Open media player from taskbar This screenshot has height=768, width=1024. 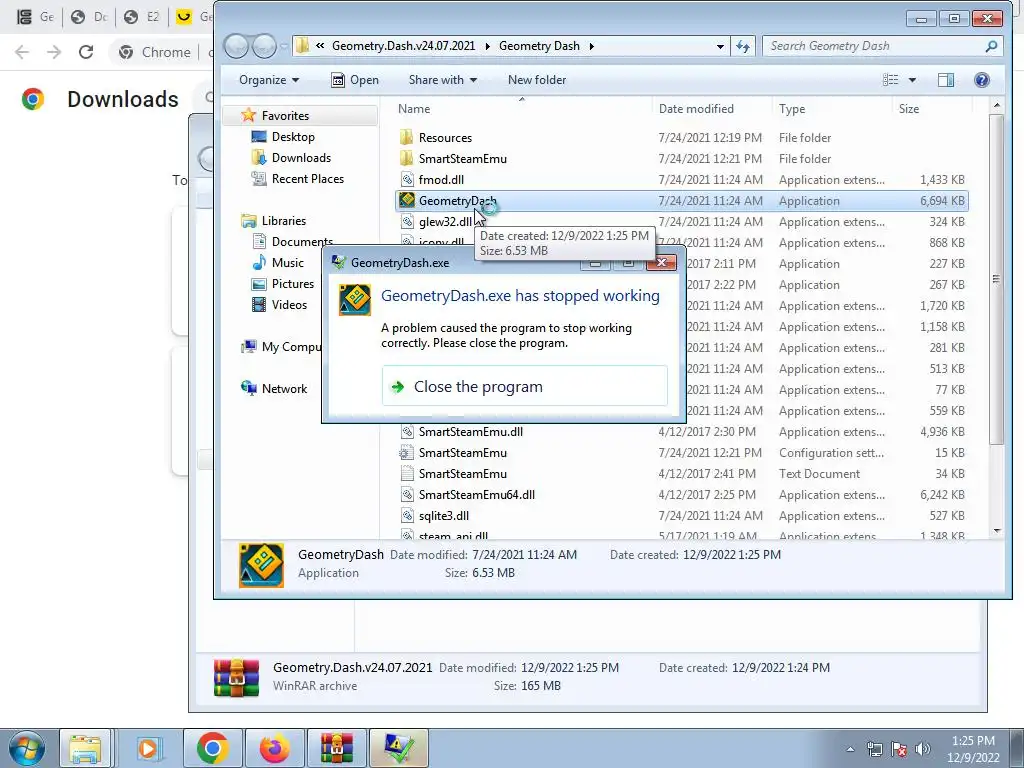[148, 748]
